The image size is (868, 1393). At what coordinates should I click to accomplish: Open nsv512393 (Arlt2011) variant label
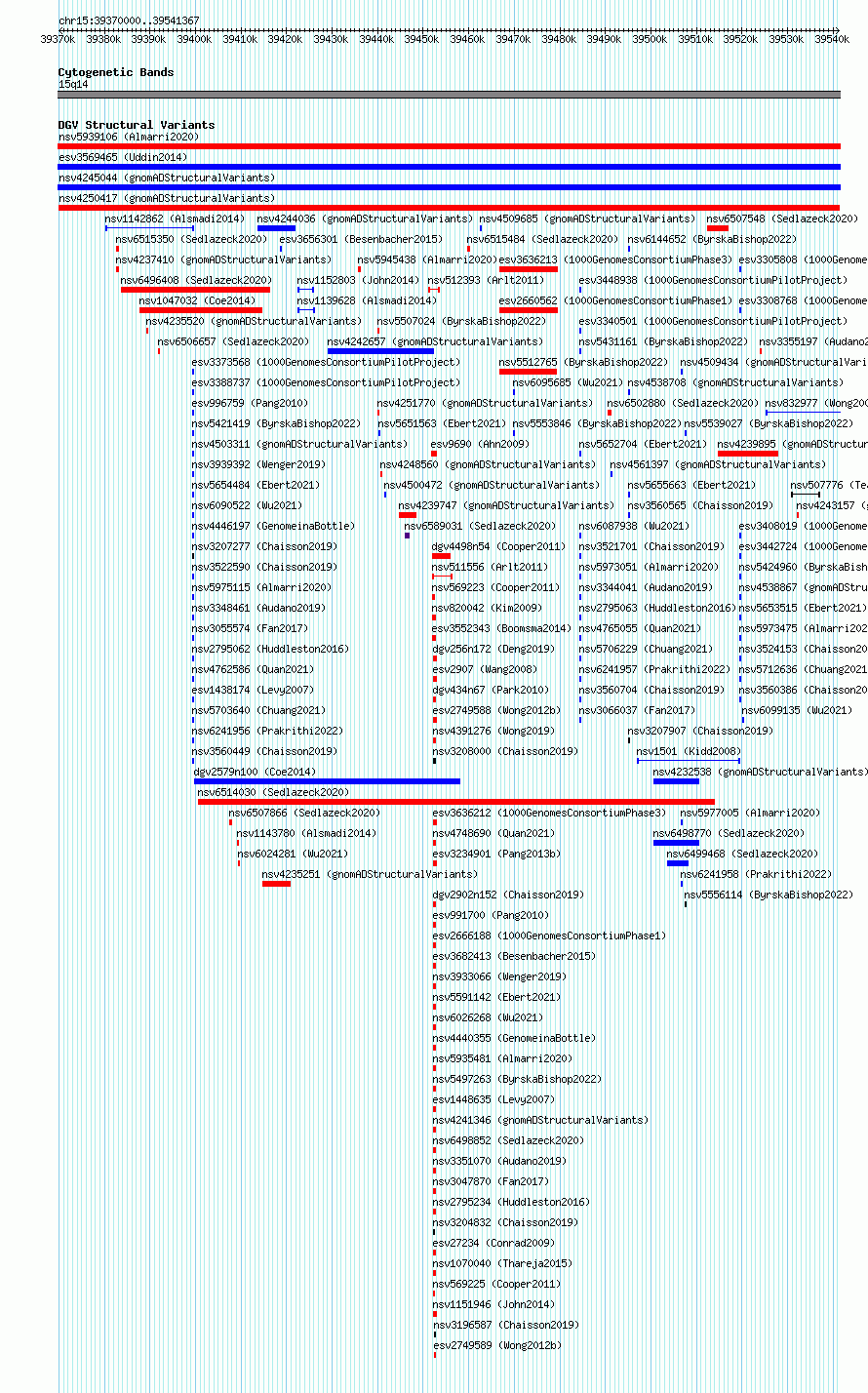pos(487,280)
